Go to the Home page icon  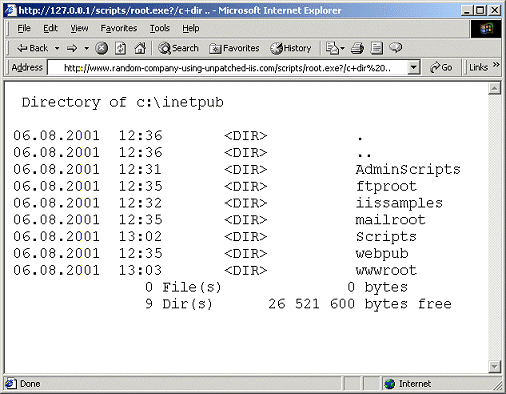point(140,48)
